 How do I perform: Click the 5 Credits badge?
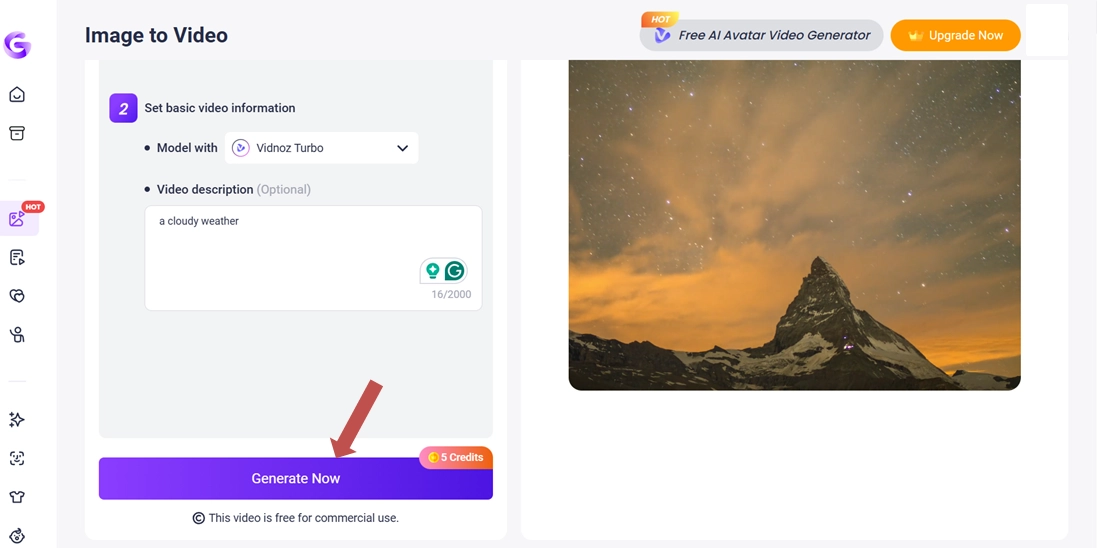(x=456, y=457)
